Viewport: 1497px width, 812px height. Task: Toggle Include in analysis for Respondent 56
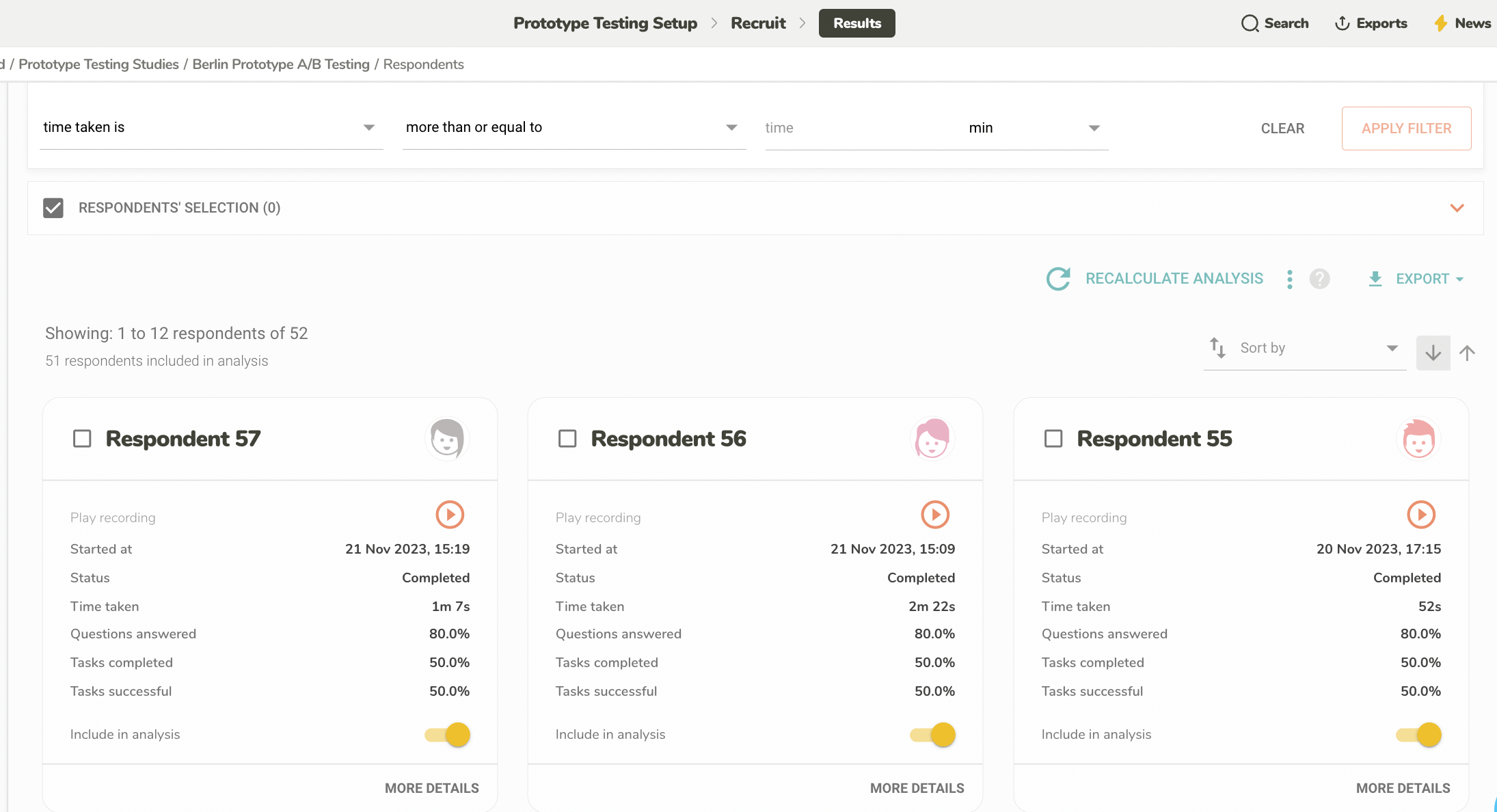[x=933, y=735]
